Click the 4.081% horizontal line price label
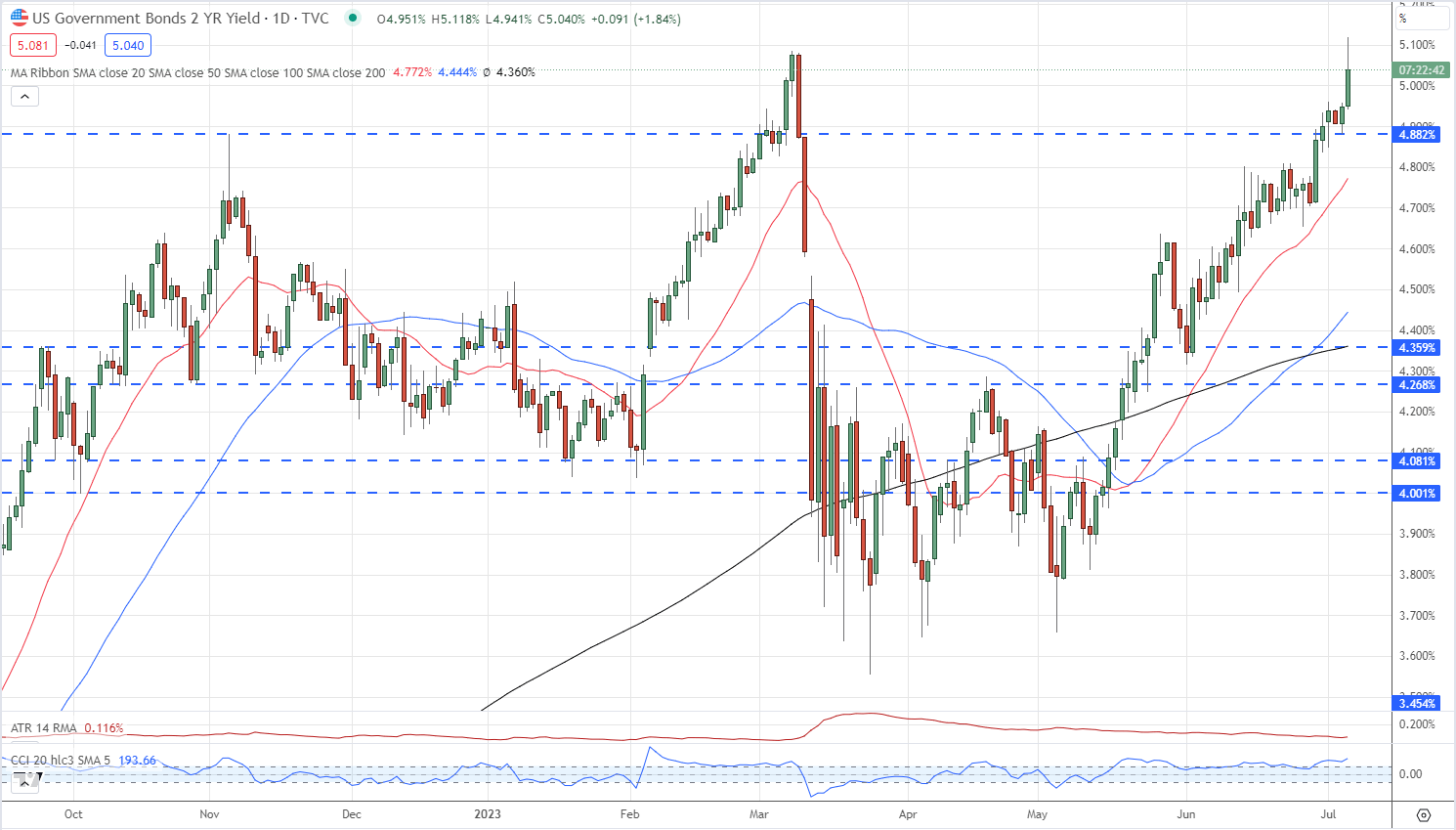 [x=1417, y=460]
